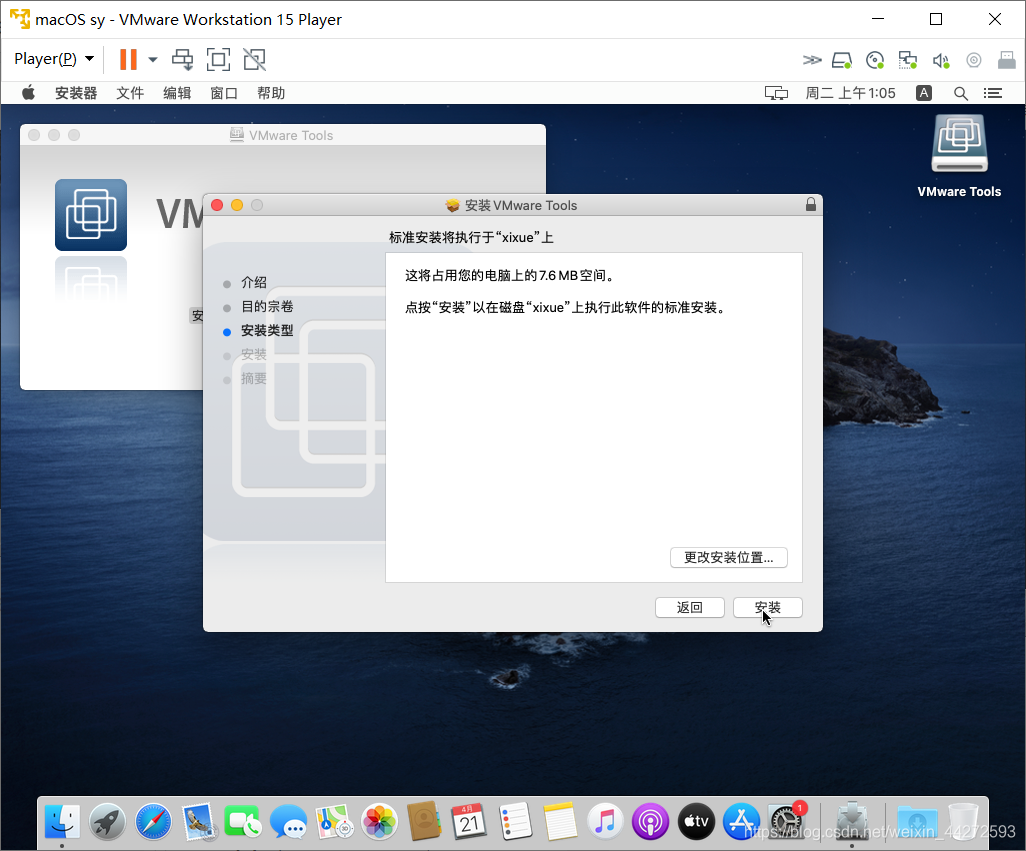The height and width of the screenshot is (851, 1026).
Task: Click Change Install Location (更改安装位置...) button
Action: 728,558
